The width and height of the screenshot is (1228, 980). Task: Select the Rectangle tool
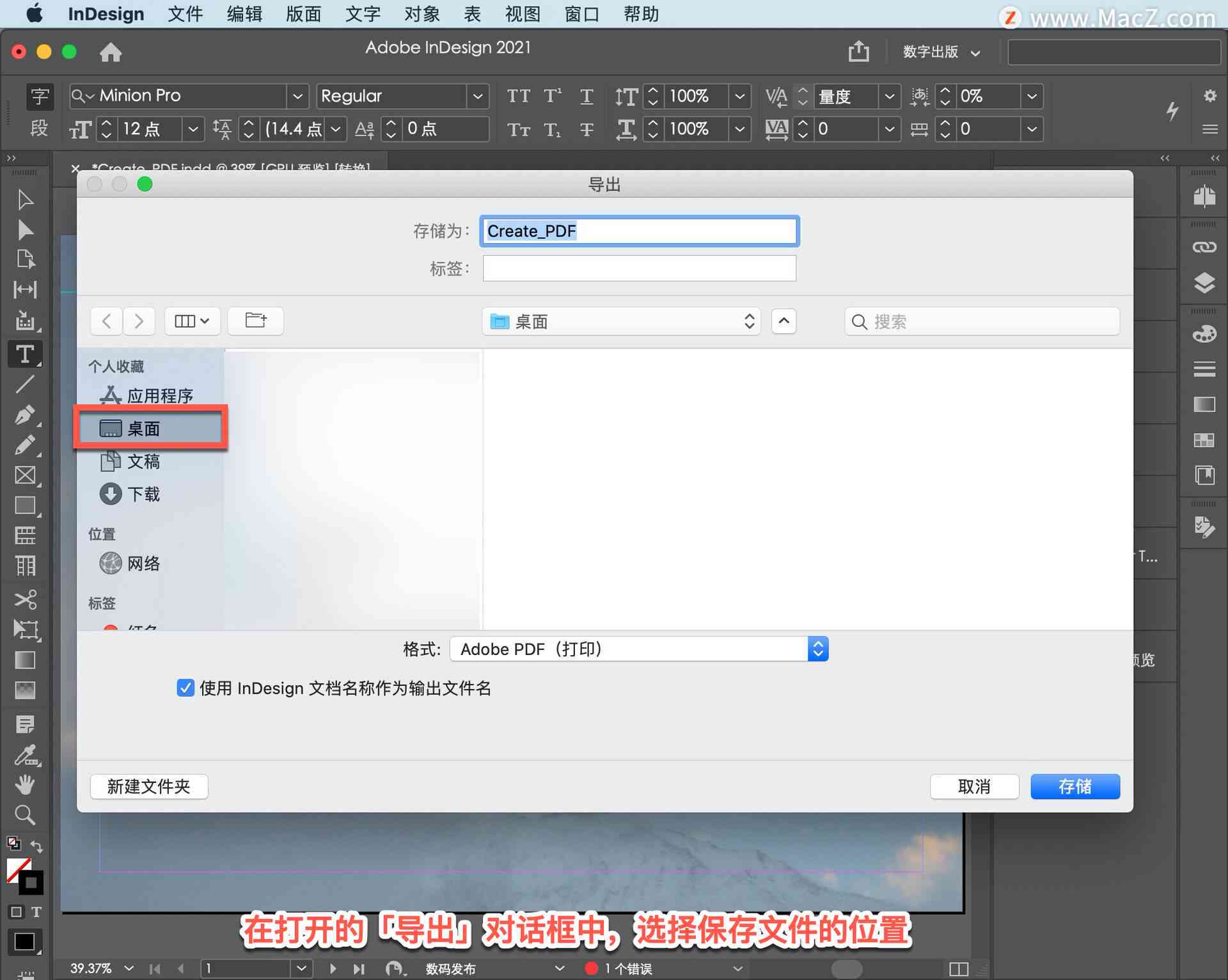coord(25,505)
